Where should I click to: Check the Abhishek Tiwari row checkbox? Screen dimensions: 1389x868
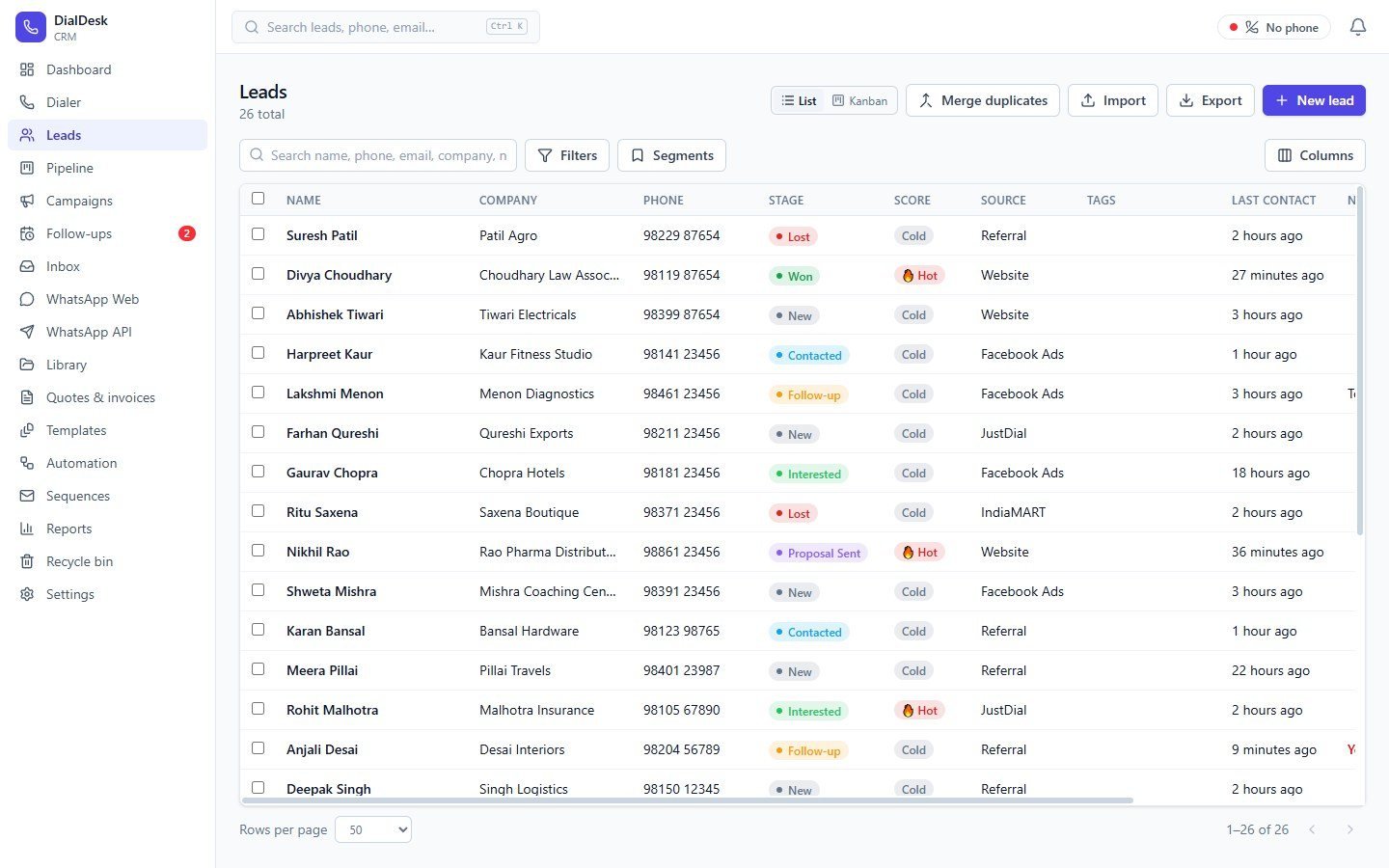coord(258,313)
